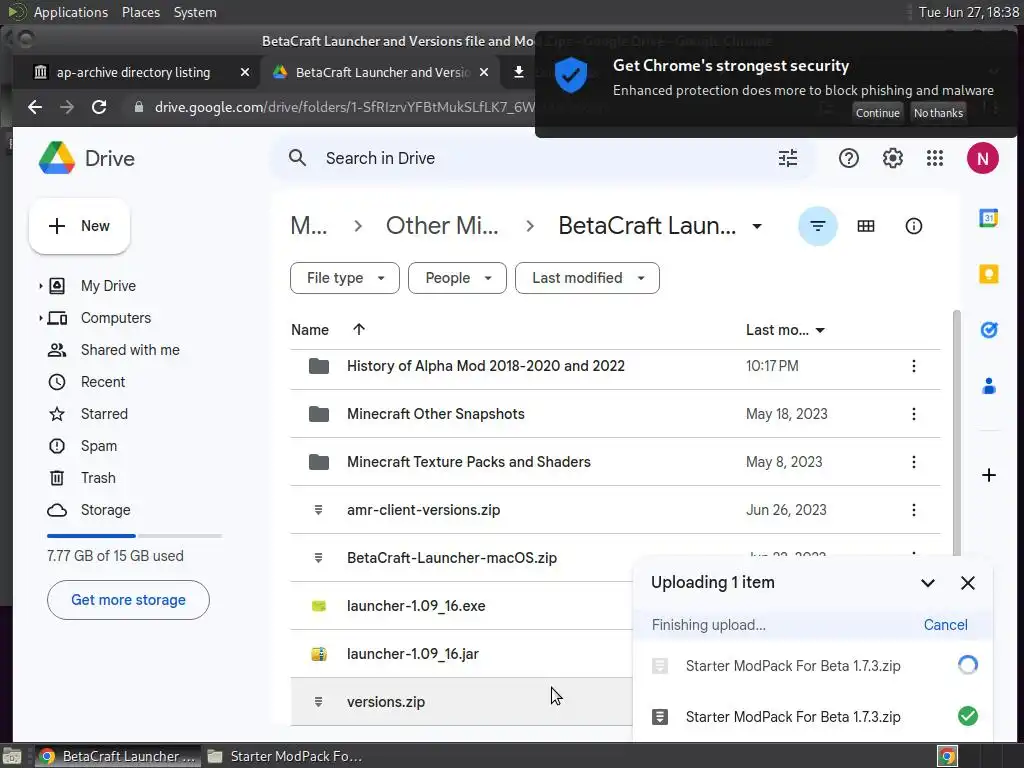The height and width of the screenshot is (768, 1024).
Task: Click the storage usage progress bar
Action: point(134,536)
